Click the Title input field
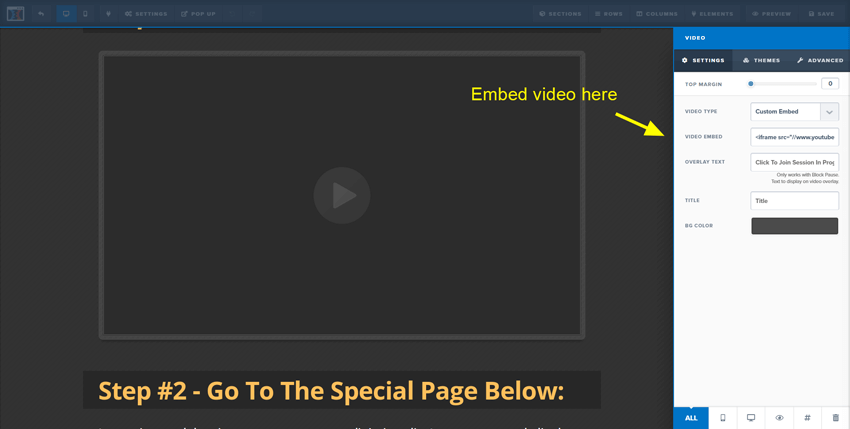 point(794,201)
